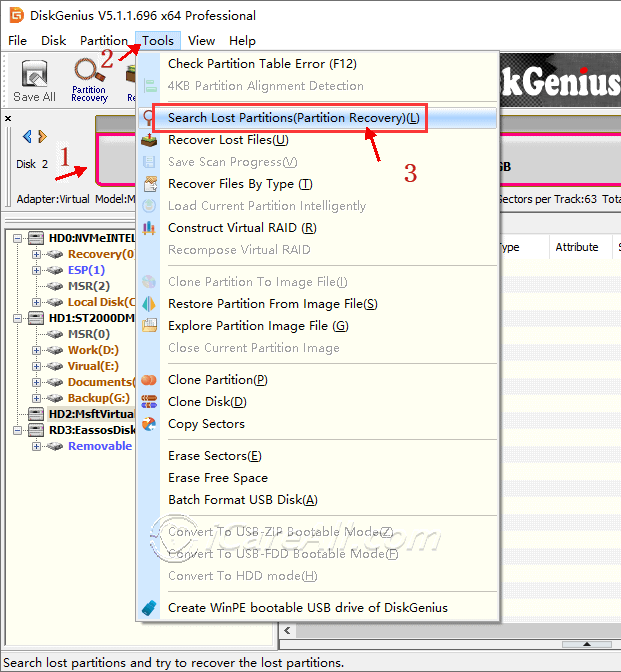Open the File menu

(x=17, y=41)
